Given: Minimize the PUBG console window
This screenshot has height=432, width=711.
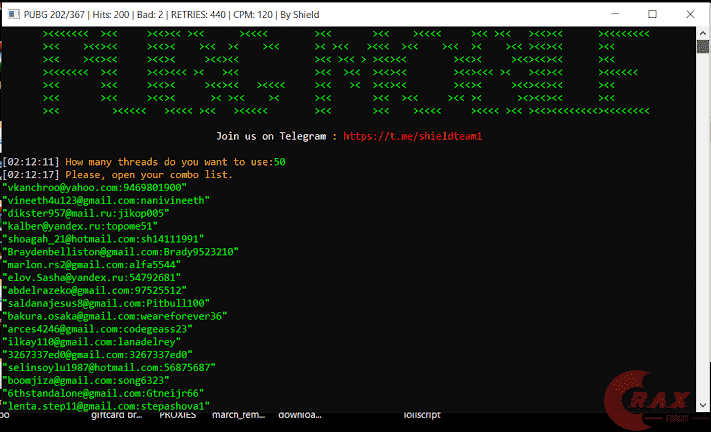Looking at the screenshot, I should coord(615,14).
